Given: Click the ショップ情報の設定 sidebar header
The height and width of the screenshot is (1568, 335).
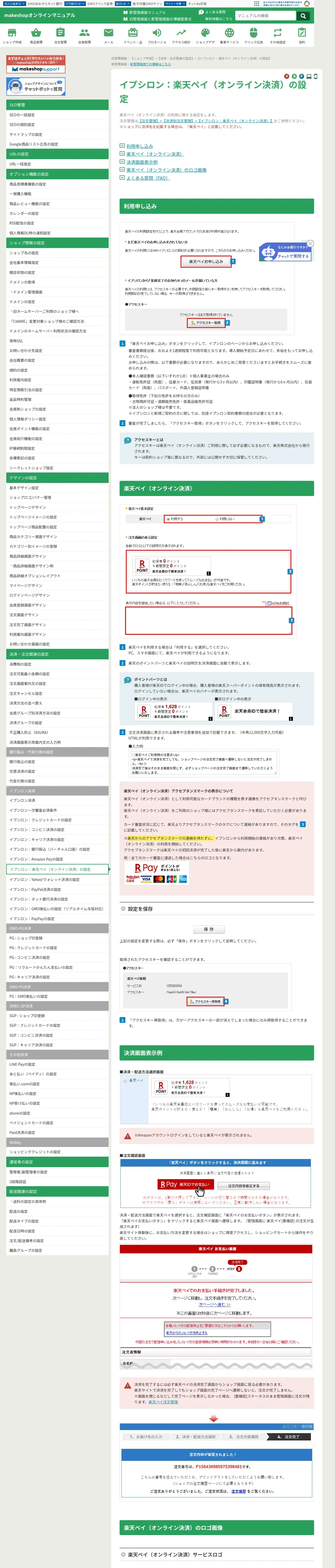Looking at the screenshot, I should click(57, 243).
